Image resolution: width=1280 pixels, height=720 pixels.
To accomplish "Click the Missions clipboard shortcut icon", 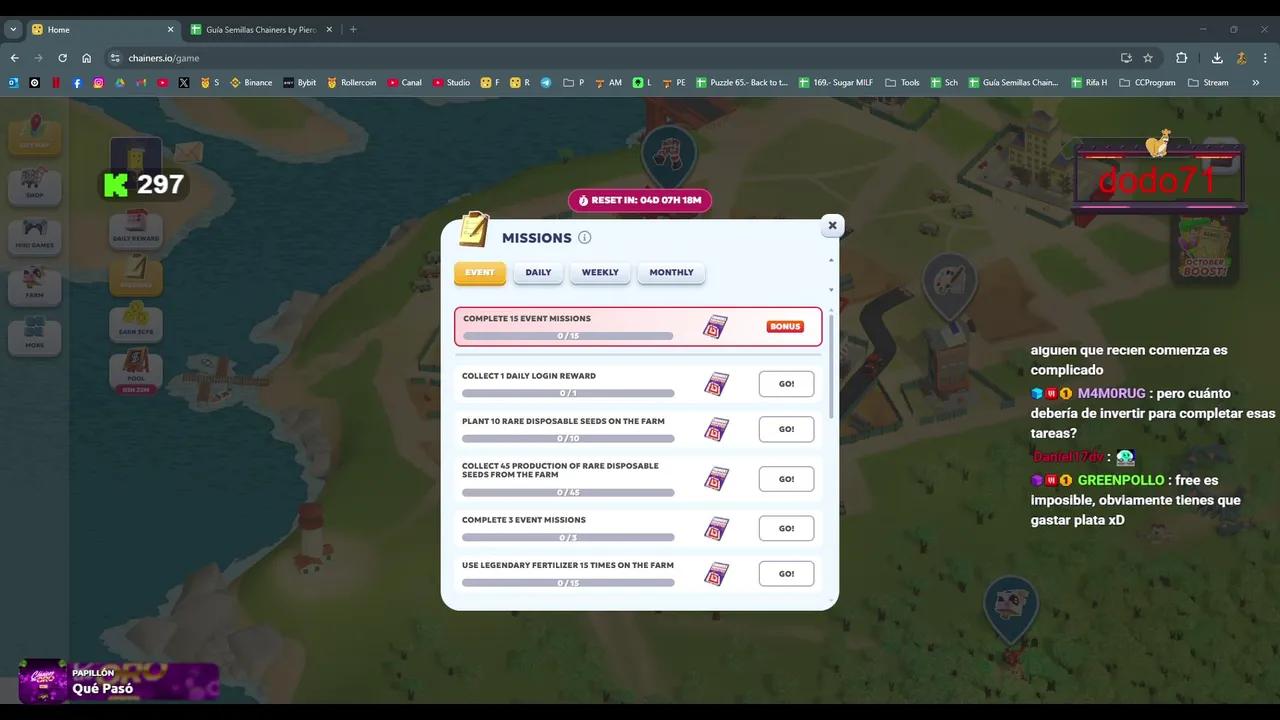I will coord(136,276).
